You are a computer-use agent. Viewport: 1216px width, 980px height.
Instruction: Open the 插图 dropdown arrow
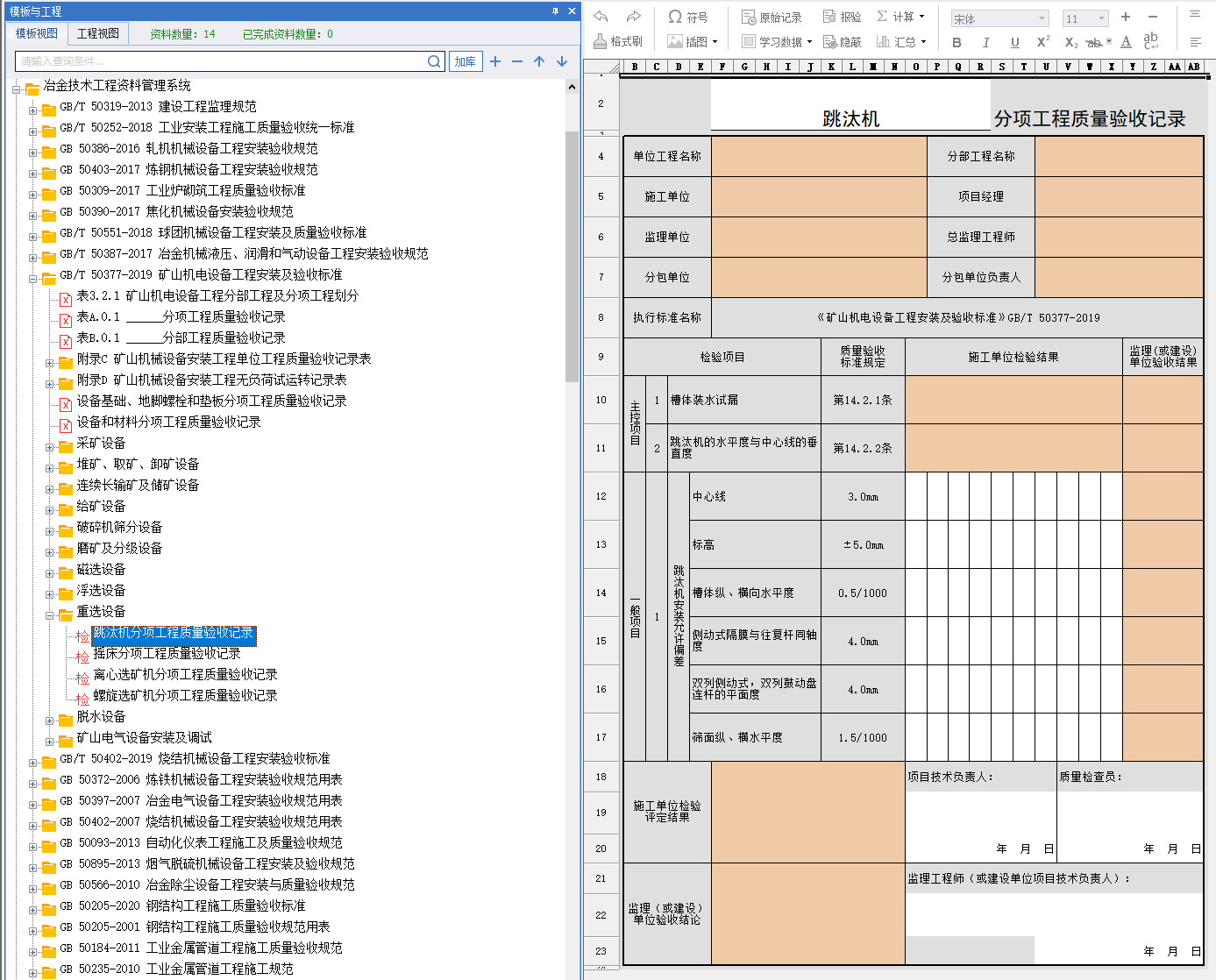coord(715,42)
